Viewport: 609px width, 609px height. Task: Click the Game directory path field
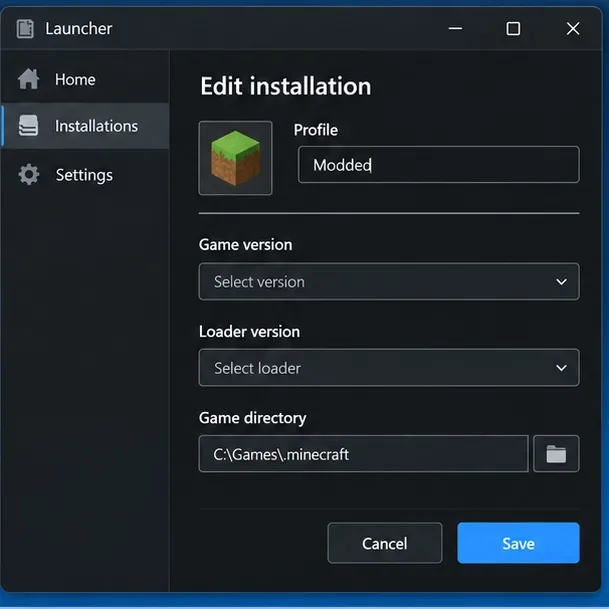click(364, 454)
